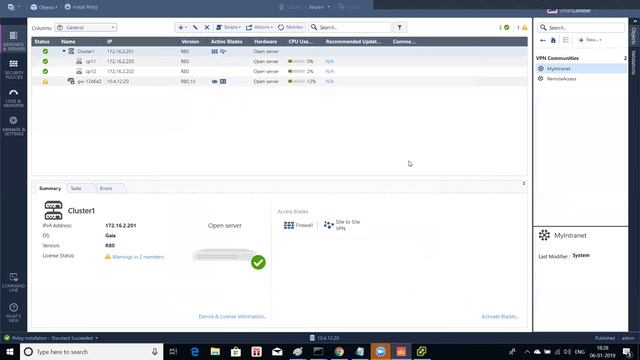Image resolution: width=640 pixels, height=360 pixels.
Task: Select the cp11 member row
Action: 280,61
